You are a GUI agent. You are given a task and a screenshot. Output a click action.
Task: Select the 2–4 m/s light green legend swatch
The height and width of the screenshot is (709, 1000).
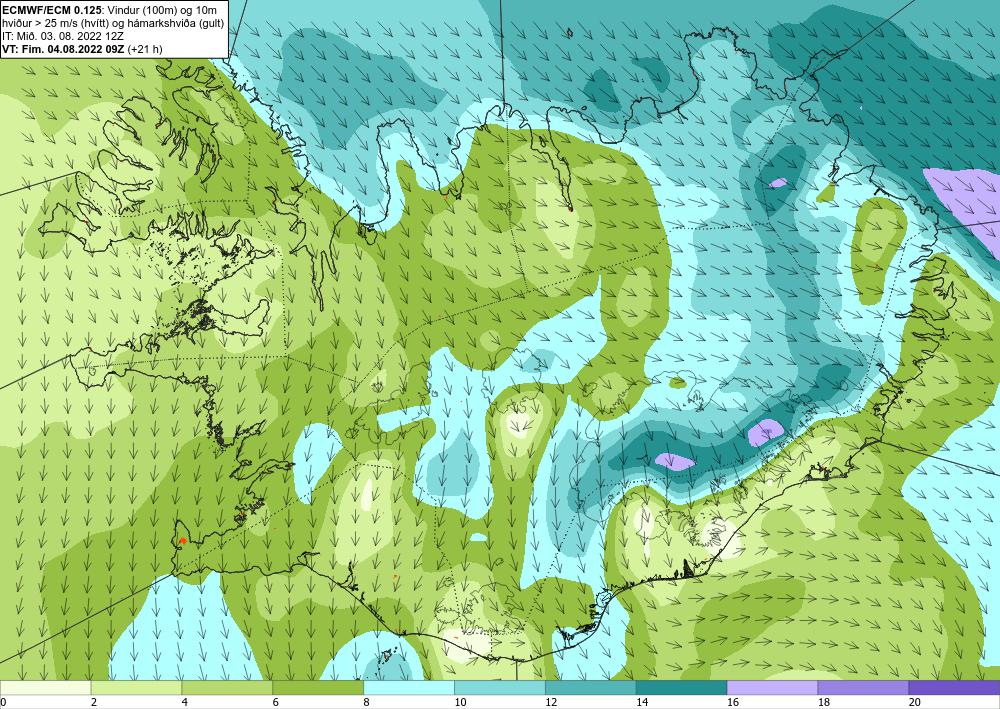tap(136, 688)
